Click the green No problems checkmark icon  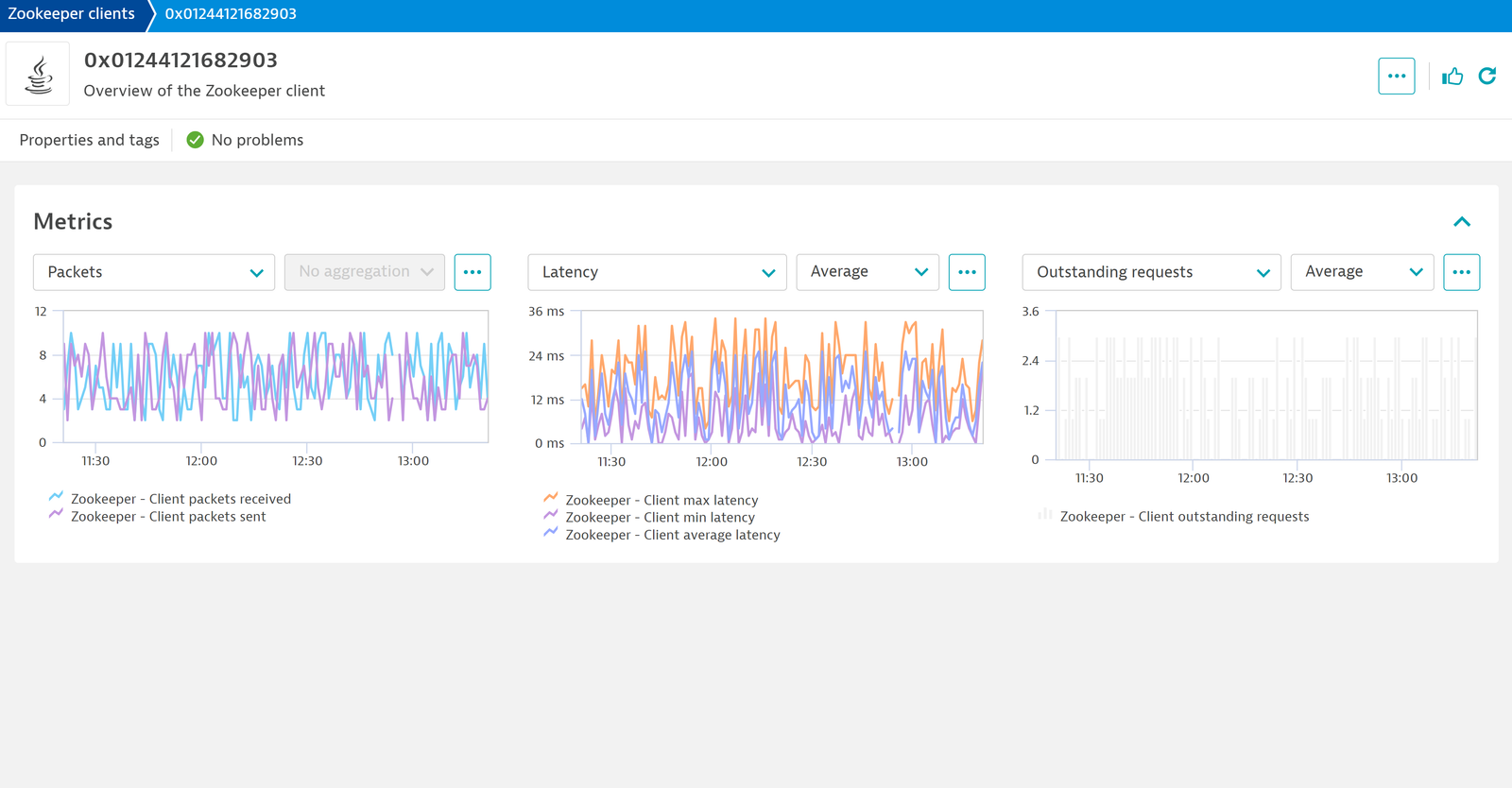tap(195, 140)
